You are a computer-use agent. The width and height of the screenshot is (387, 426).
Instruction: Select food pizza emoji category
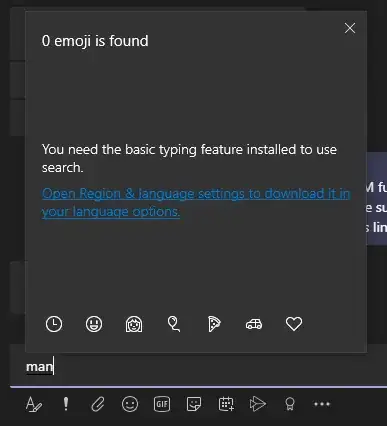(x=214, y=324)
